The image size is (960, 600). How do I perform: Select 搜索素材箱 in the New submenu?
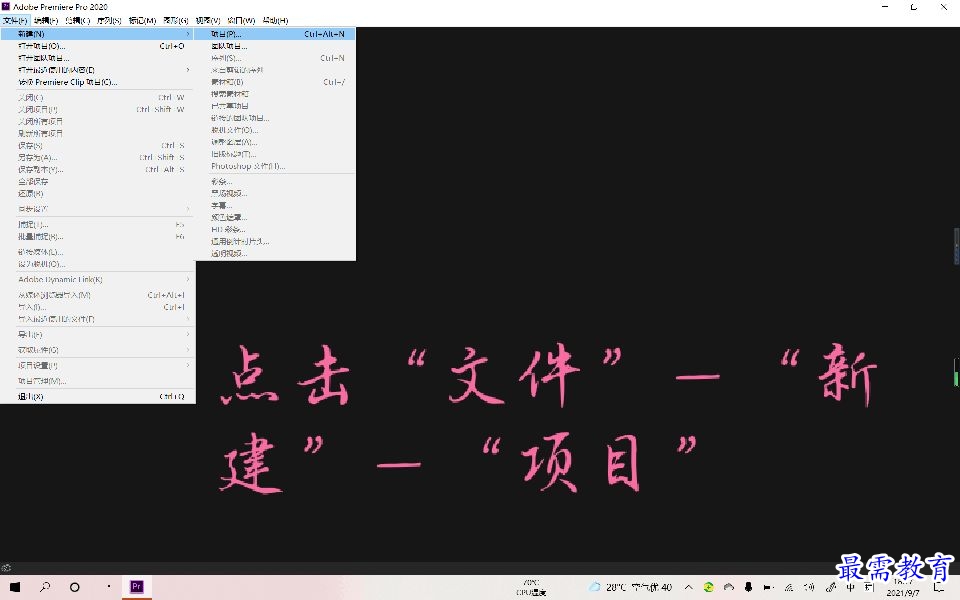275,94
